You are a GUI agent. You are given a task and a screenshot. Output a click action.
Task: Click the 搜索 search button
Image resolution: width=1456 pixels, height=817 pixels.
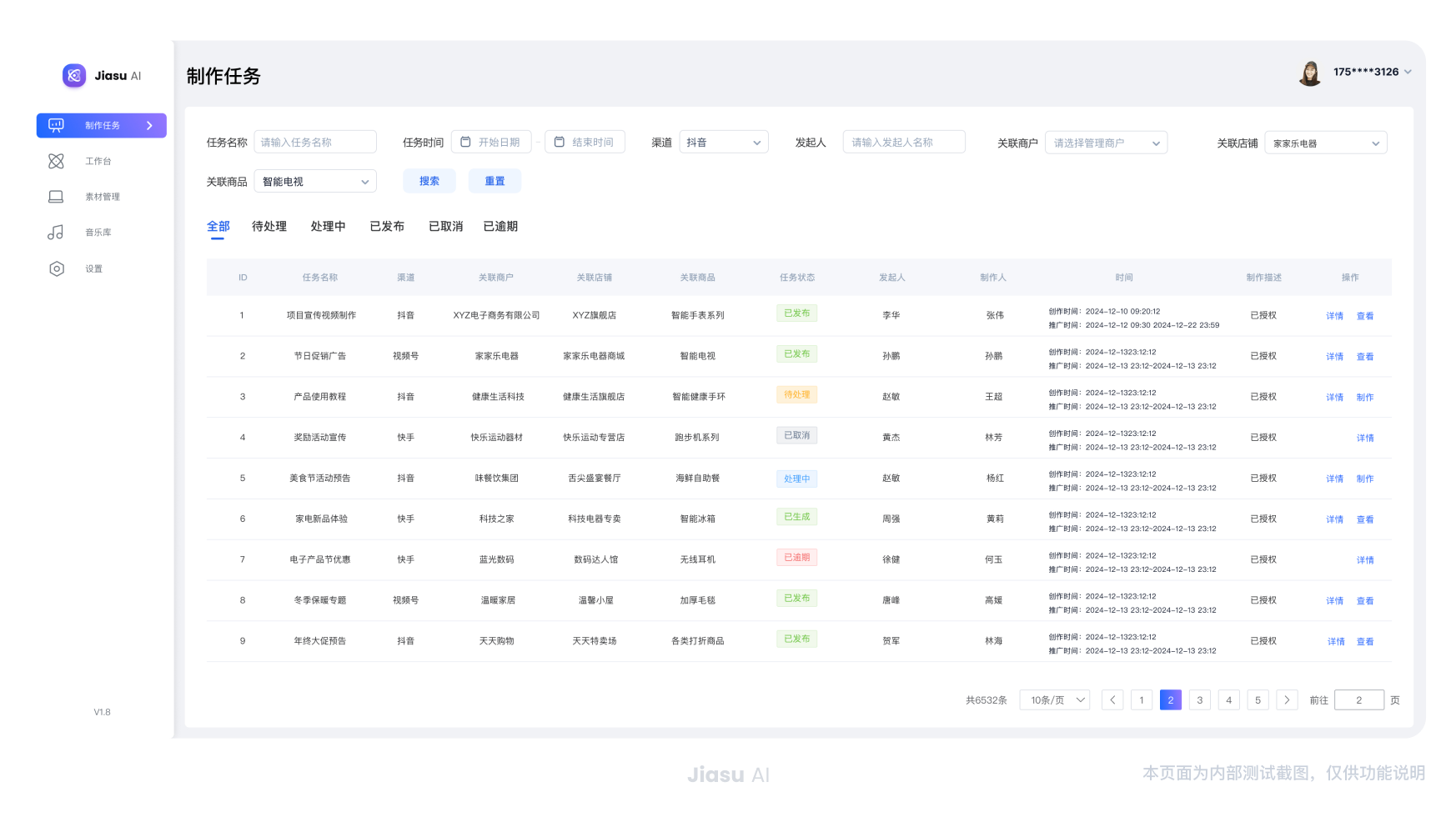(x=429, y=181)
